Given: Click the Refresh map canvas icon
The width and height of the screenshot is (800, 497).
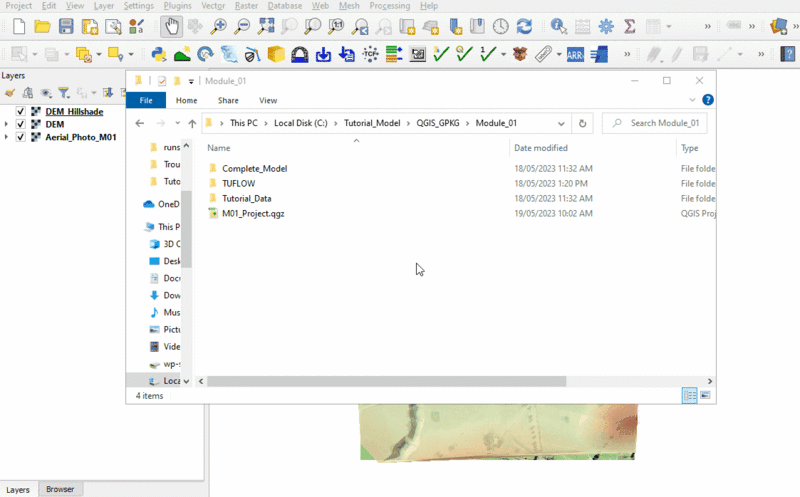Looking at the screenshot, I should pos(524,26).
